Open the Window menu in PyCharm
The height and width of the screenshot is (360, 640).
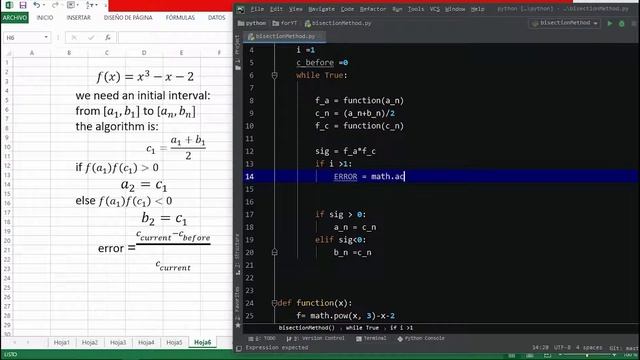point(455,9)
